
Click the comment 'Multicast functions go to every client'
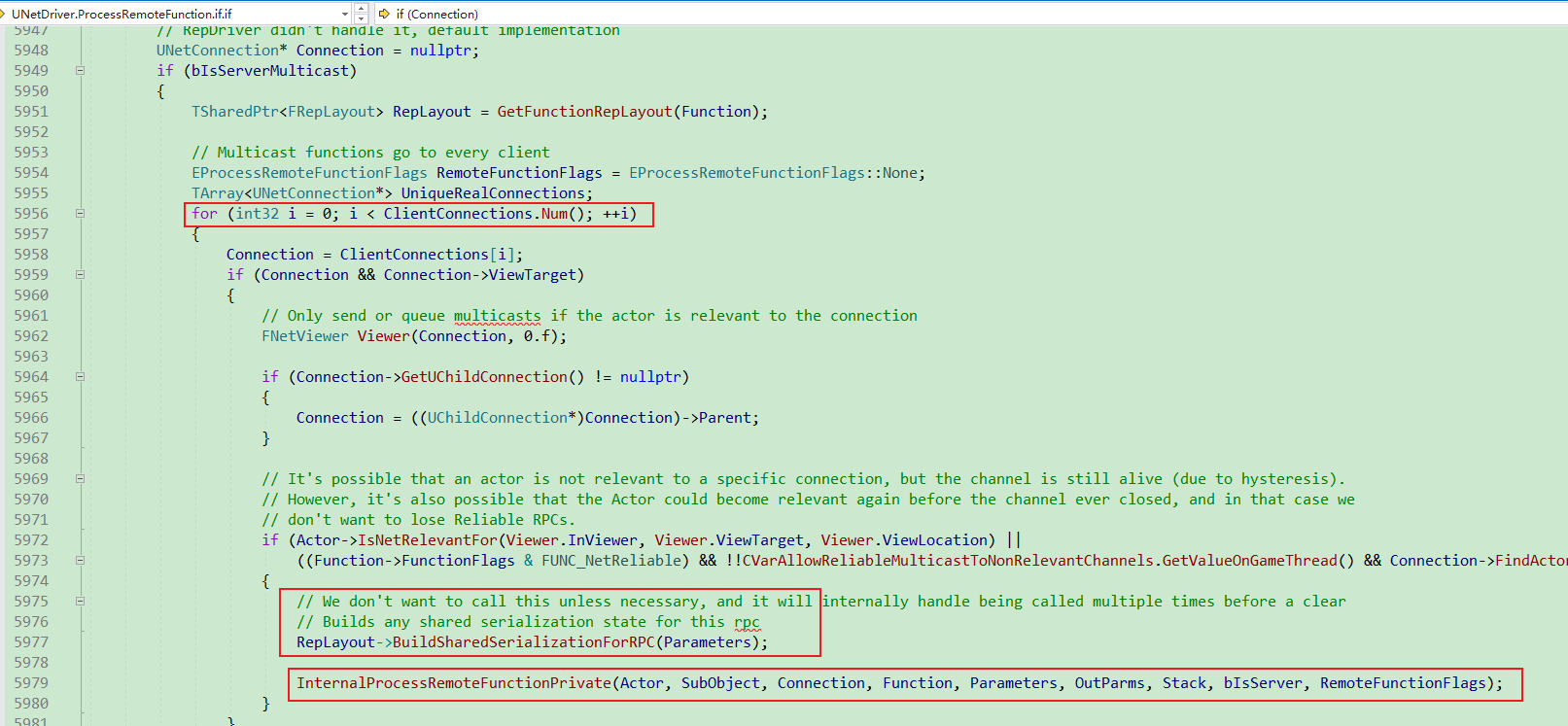coord(370,153)
